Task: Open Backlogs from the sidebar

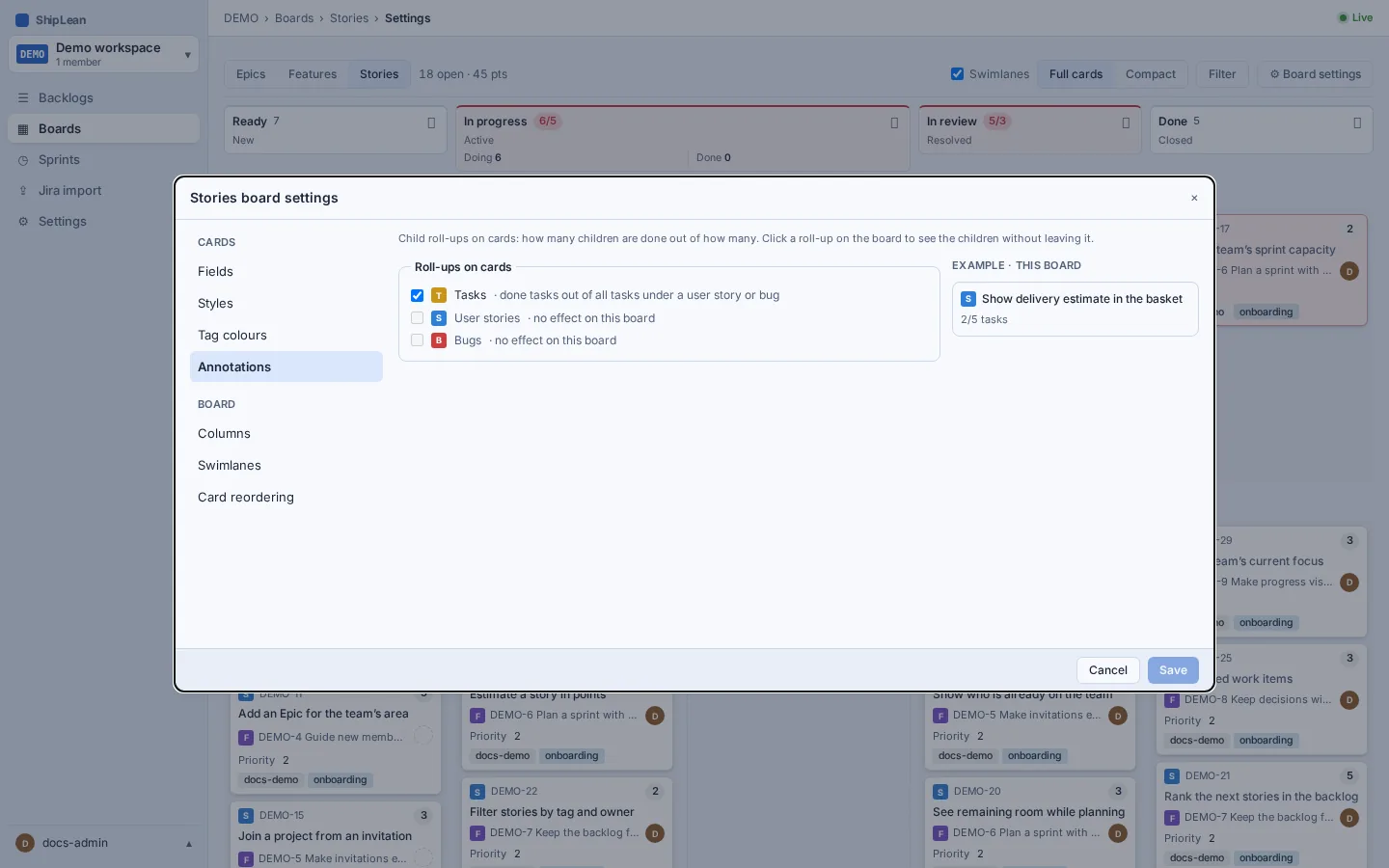Action: [x=104, y=97]
